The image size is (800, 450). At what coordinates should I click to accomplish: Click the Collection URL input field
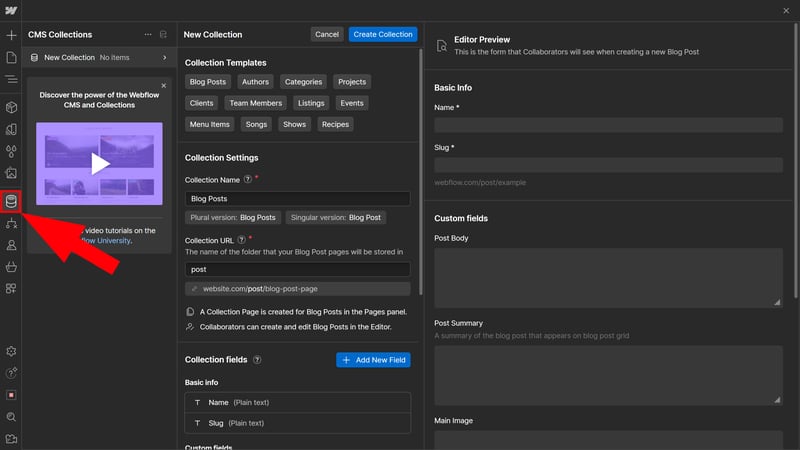point(298,269)
